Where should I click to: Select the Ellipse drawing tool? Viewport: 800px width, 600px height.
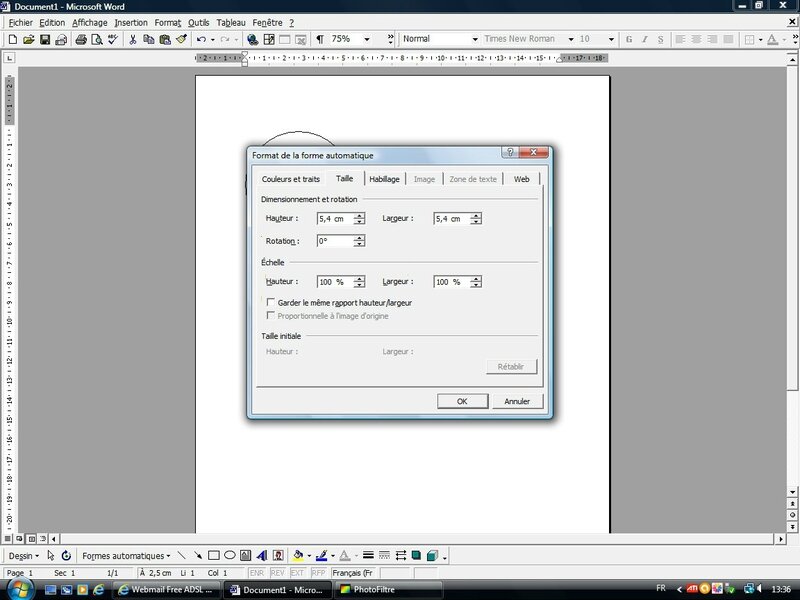point(230,555)
